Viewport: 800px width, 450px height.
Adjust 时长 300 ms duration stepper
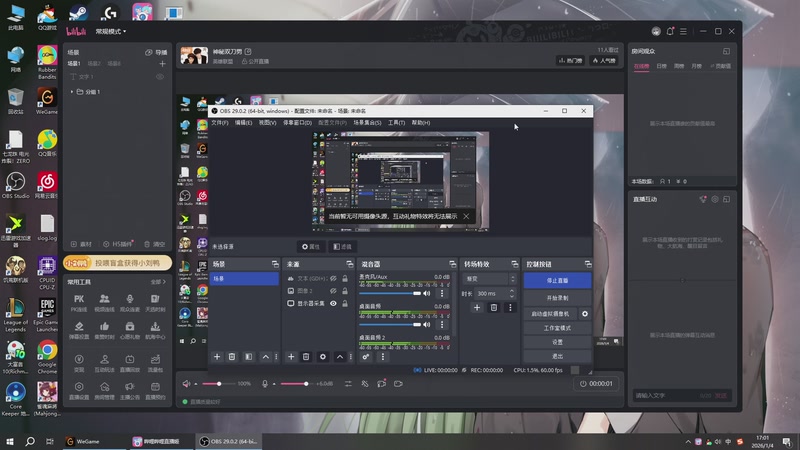pos(512,293)
